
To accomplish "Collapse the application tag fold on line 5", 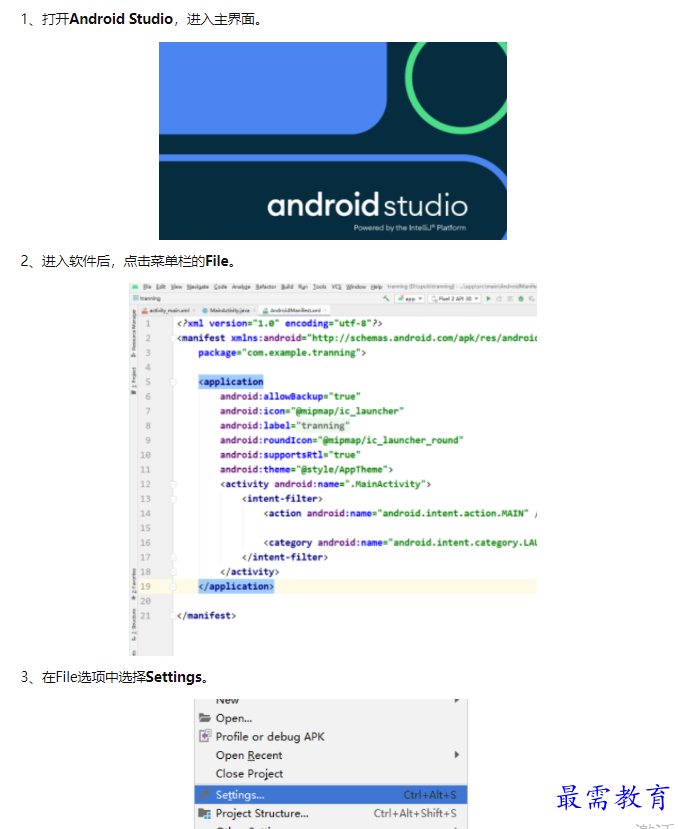I will [173, 382].
